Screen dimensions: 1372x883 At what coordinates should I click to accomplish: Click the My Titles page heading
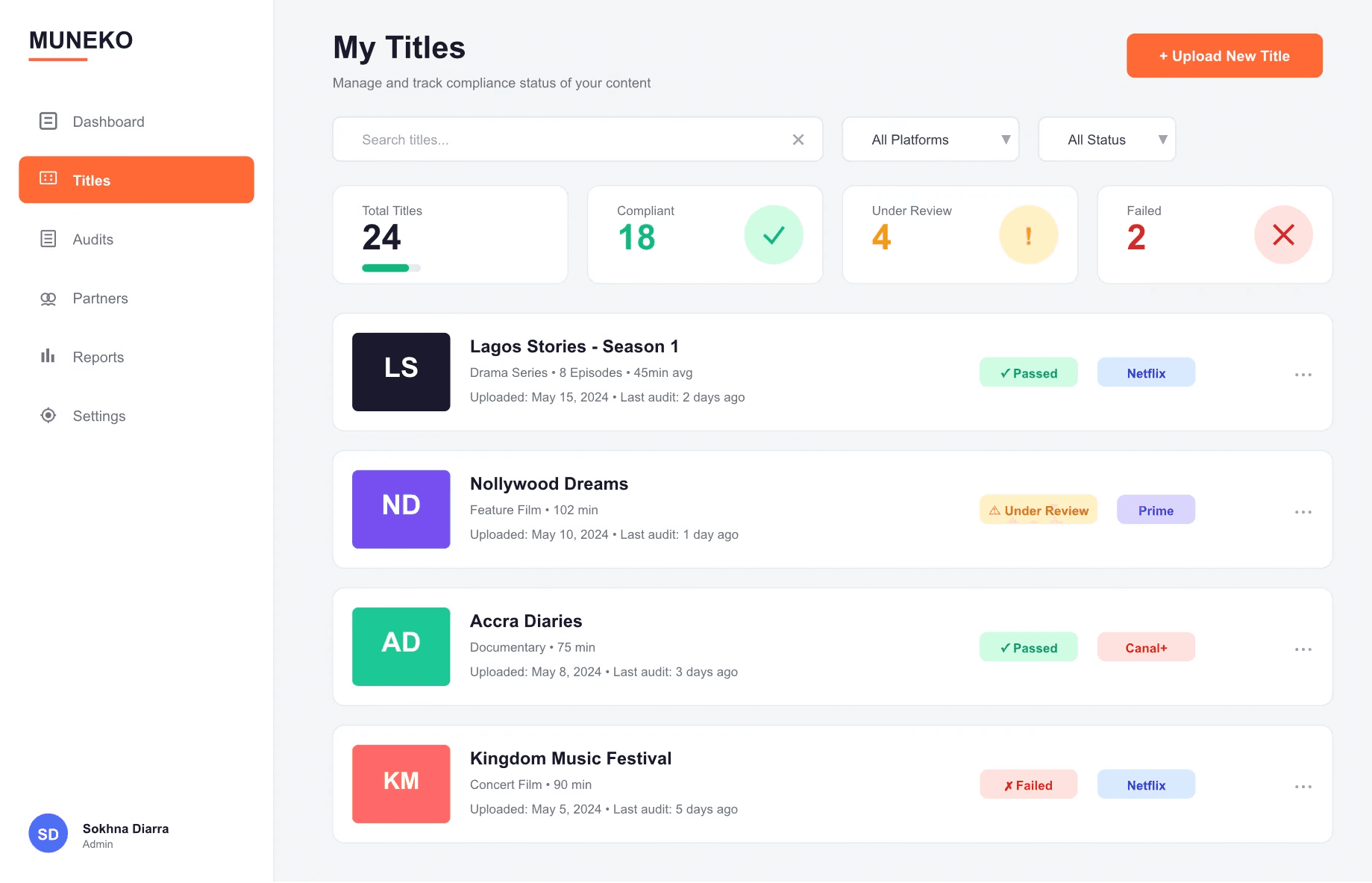(399, 48)
